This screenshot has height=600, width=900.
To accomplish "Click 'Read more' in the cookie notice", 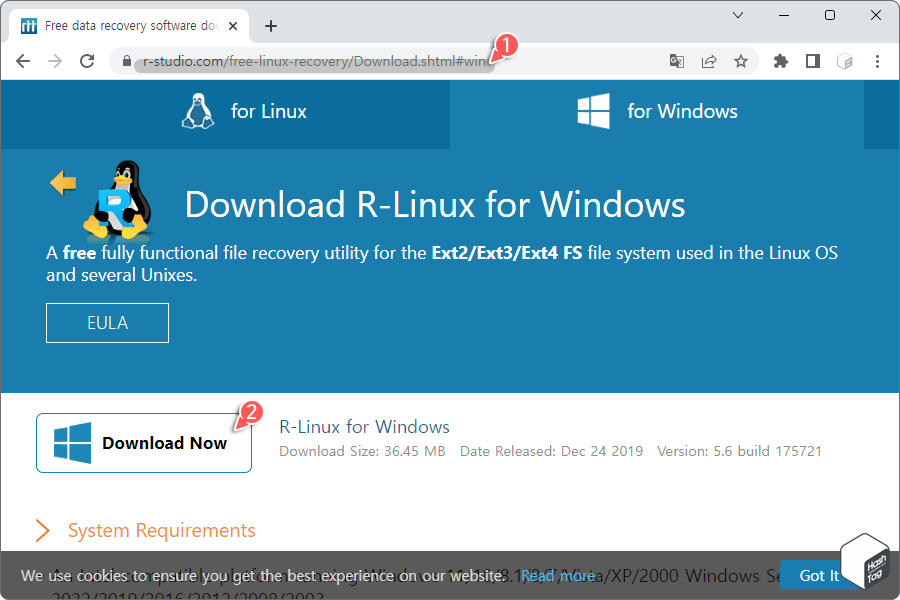I will click(557, 575).
